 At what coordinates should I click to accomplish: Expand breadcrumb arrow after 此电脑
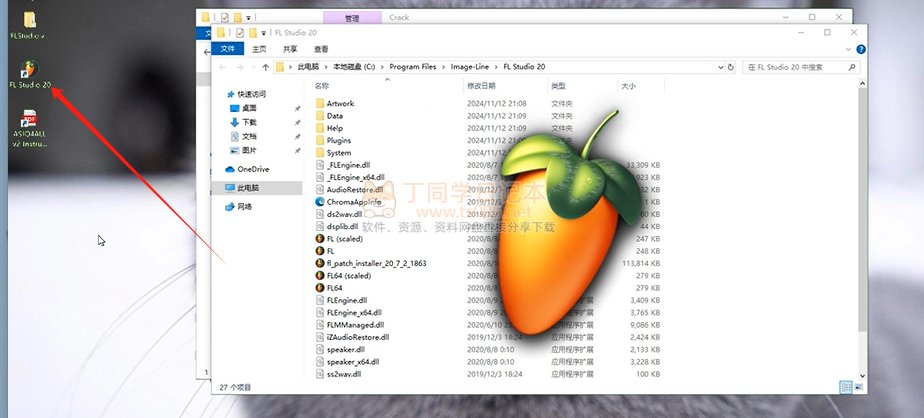click(326, 67)
